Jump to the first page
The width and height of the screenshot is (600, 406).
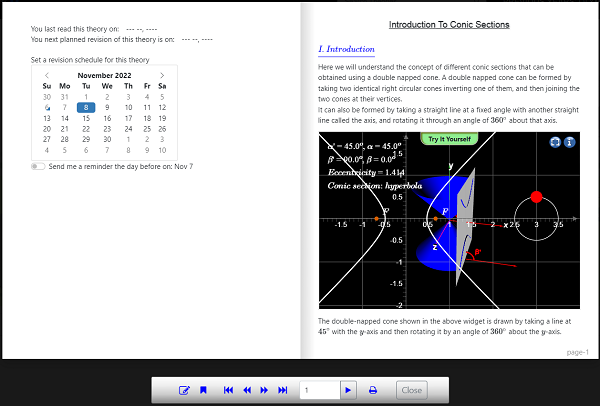tap(229, 390)
